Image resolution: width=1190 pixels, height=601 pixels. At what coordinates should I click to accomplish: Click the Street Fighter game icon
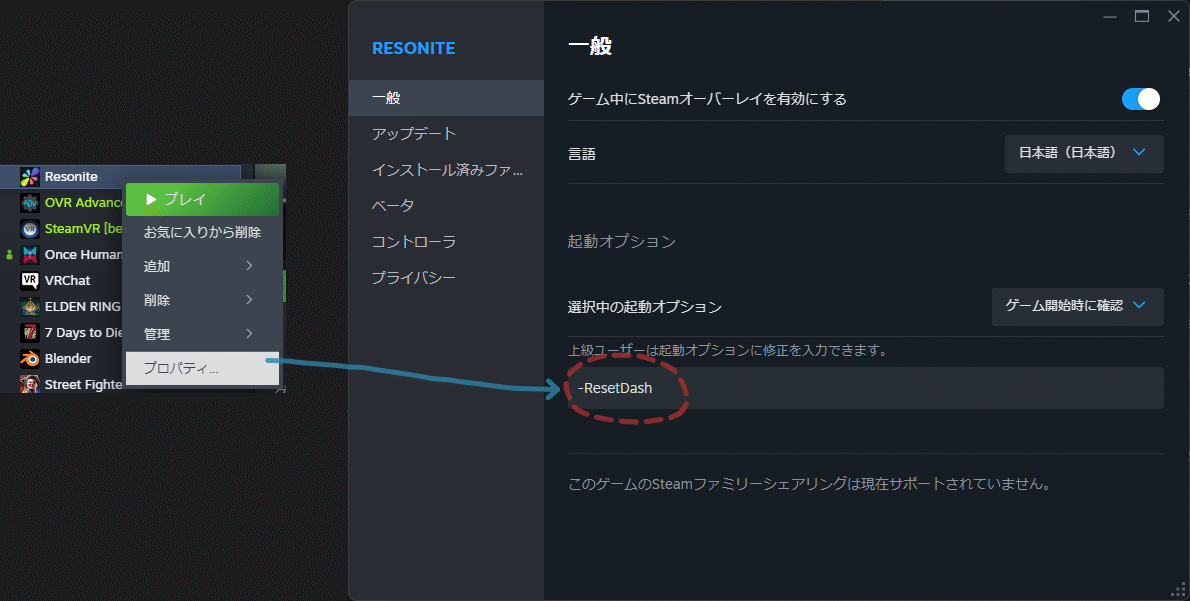pyautogui.click(x=30, y=384)
